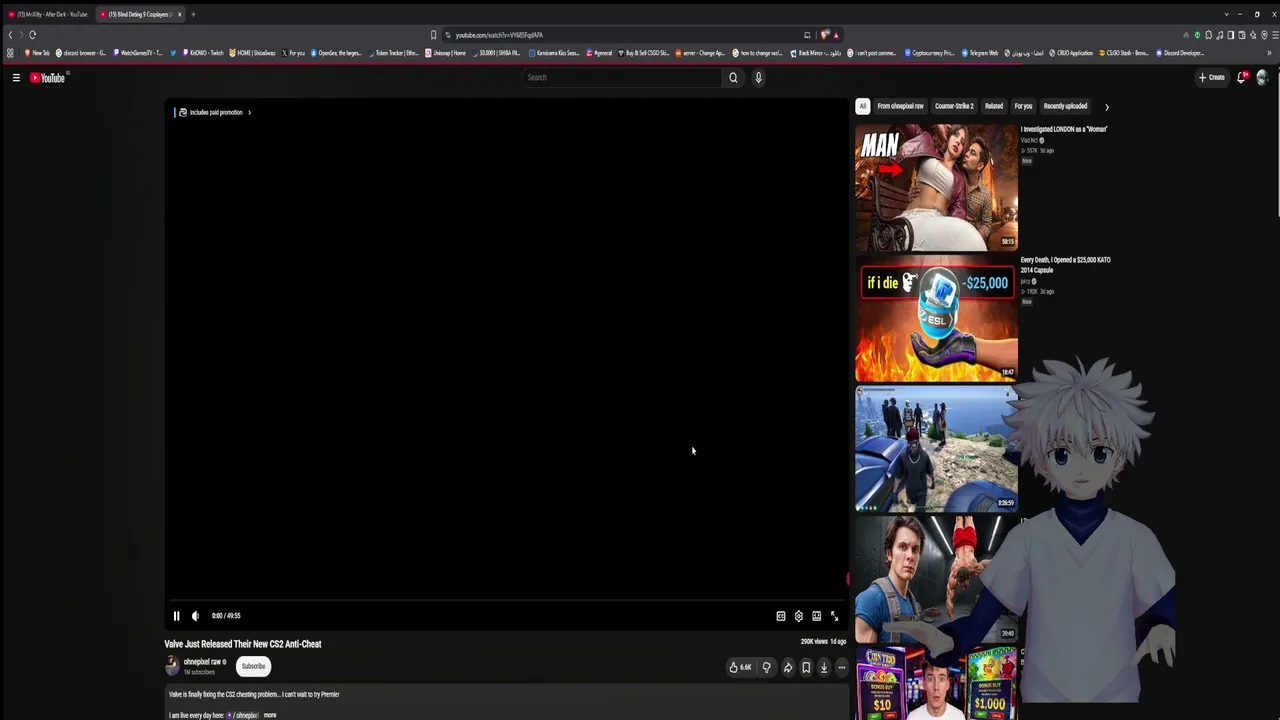Open the YouTube guide hamburger menu

(x=16, y=77)
